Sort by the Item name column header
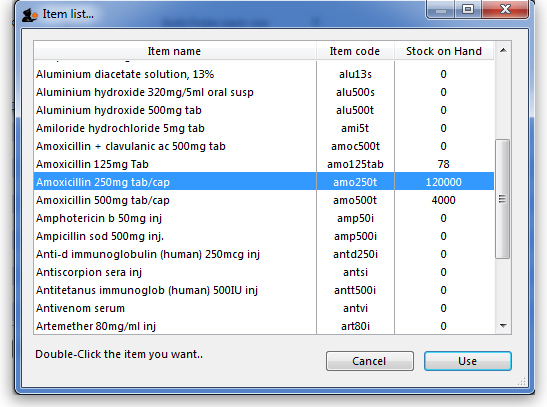 pyautogui.click(x=175, y=51)
